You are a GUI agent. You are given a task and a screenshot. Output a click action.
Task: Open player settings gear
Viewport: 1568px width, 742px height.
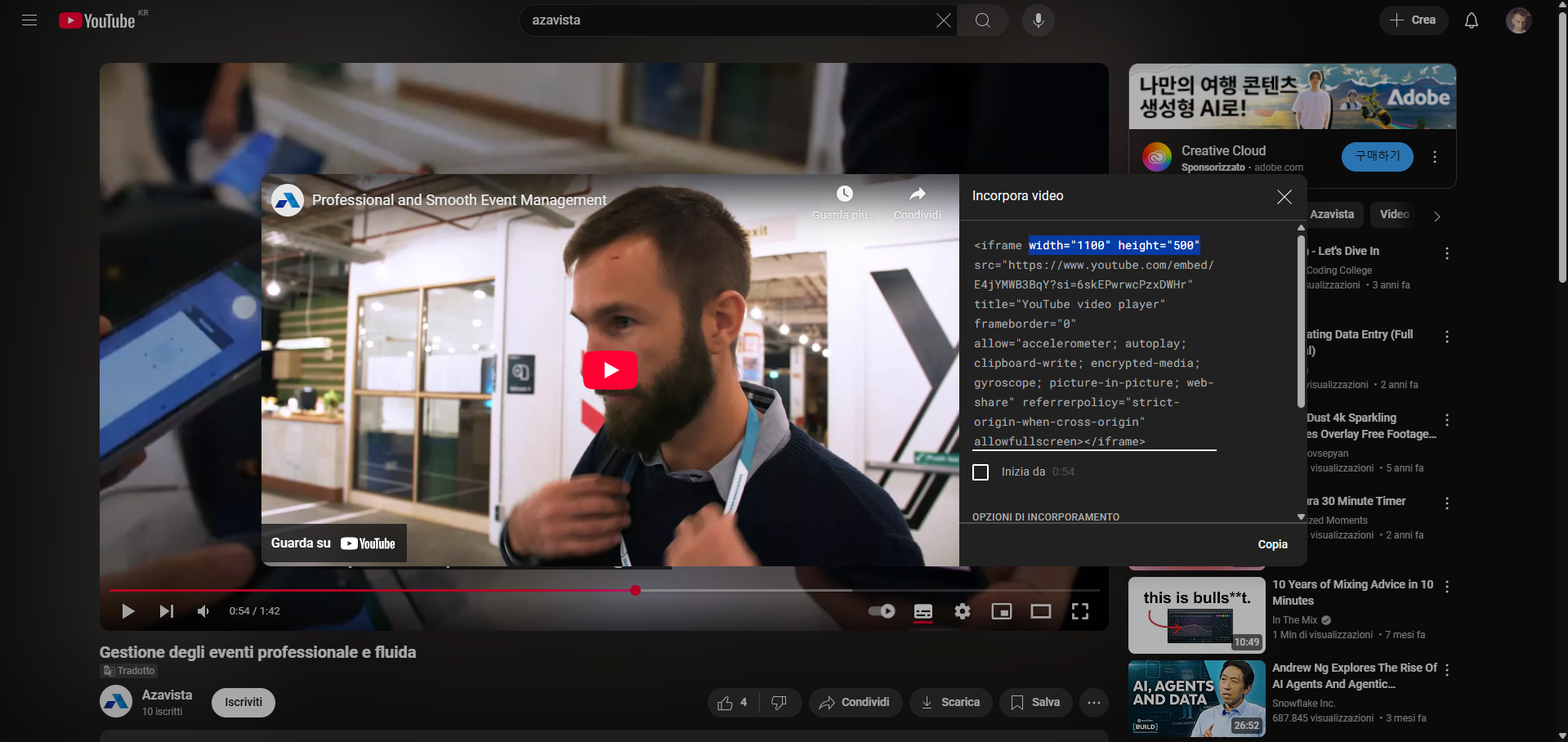[x=963, y=611]
